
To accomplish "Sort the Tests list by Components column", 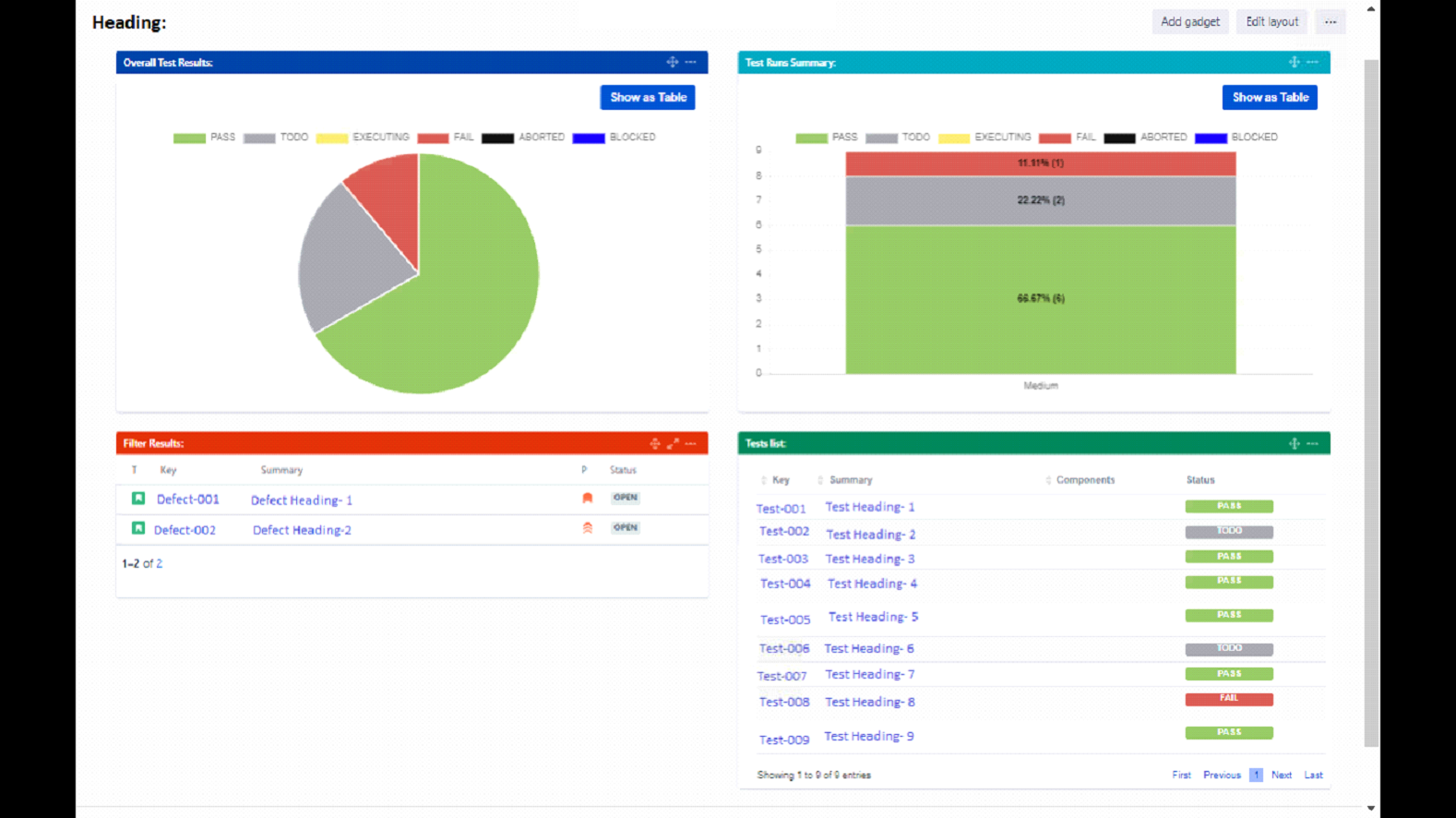I will [x=1084, y=480].
